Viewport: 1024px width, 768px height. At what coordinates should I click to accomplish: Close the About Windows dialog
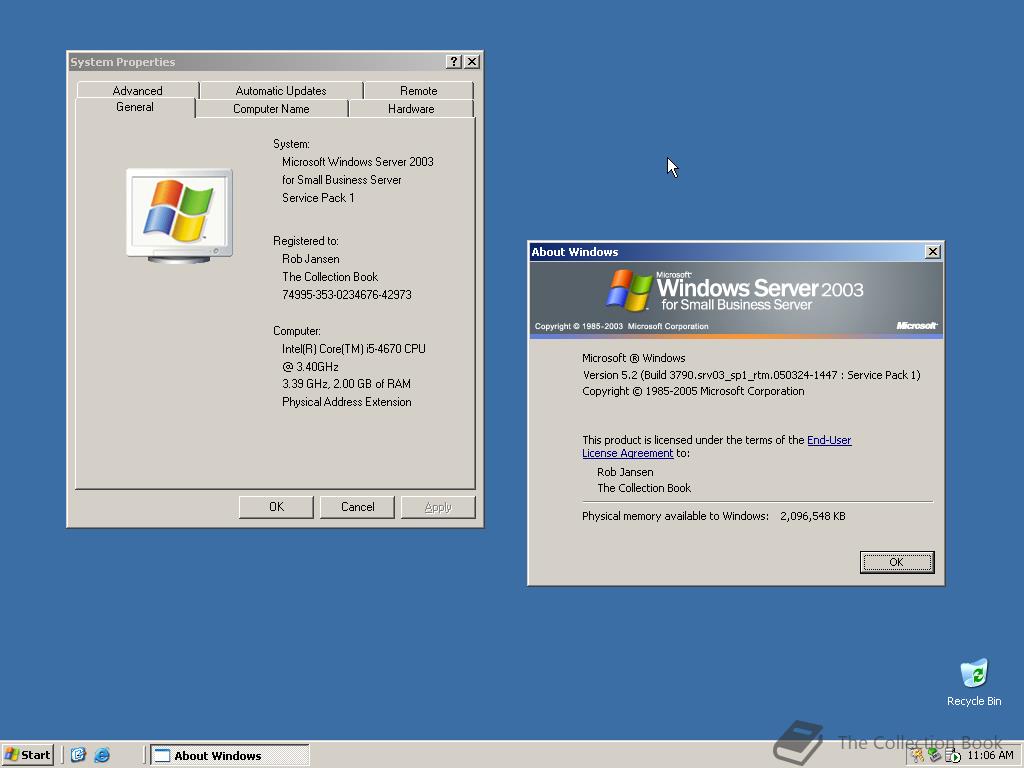click(933, 251)
